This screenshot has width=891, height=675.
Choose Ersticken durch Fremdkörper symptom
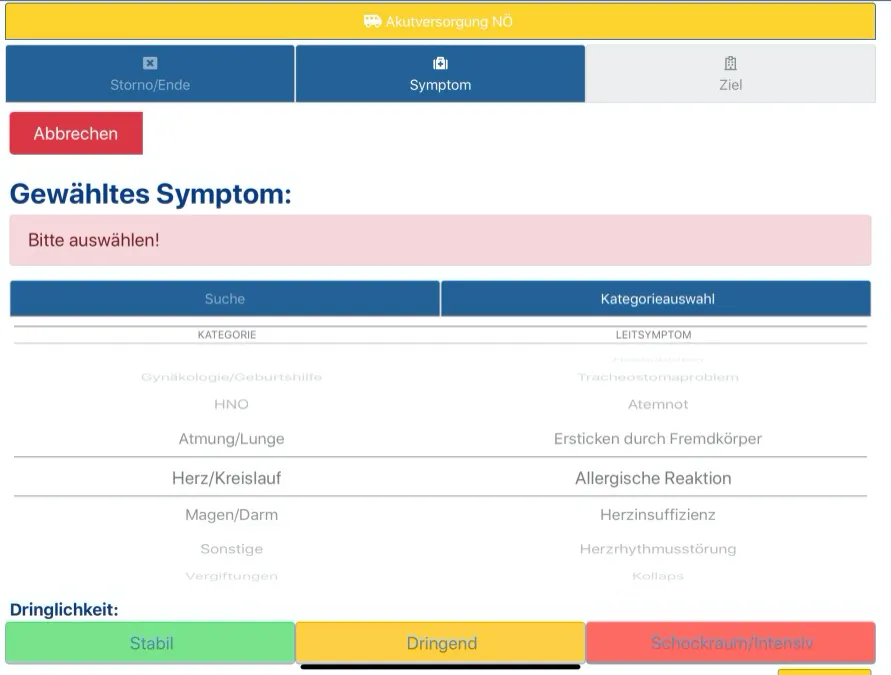pyautogui.click(x=657, y=439)
